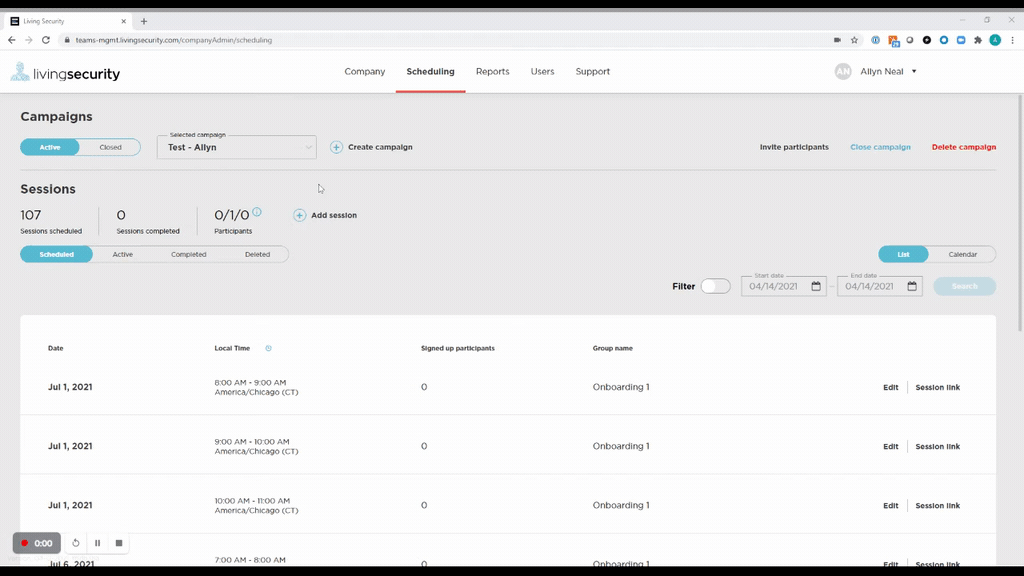The height and width of the screenshot is (576, 1024).
Task: Open the Users menu
Action: pos(542,71)
